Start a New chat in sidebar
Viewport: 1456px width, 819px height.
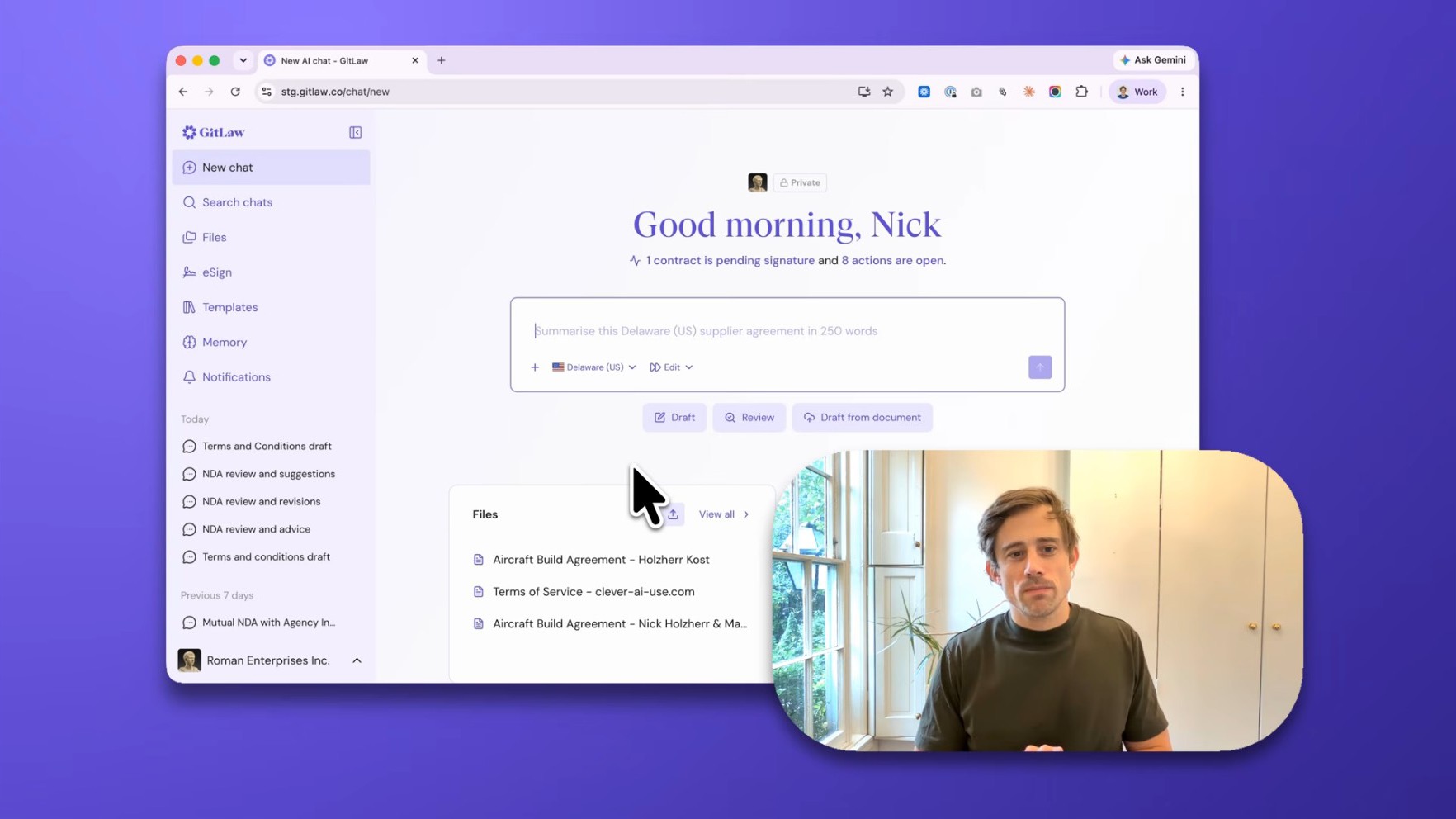click(x=271, y=168)
